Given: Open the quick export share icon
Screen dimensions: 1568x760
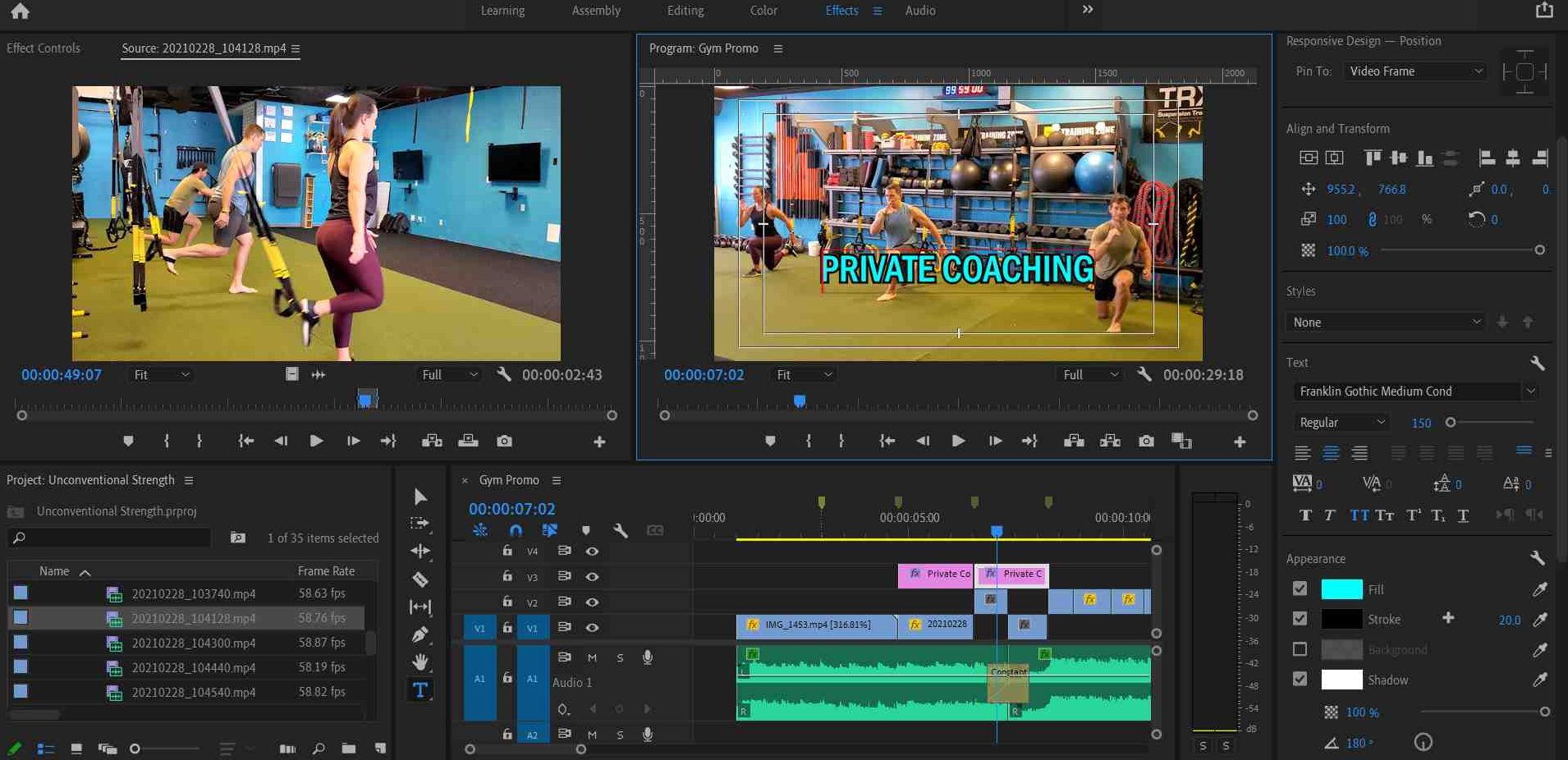Looking at the screenshot, I should 1544,10.
